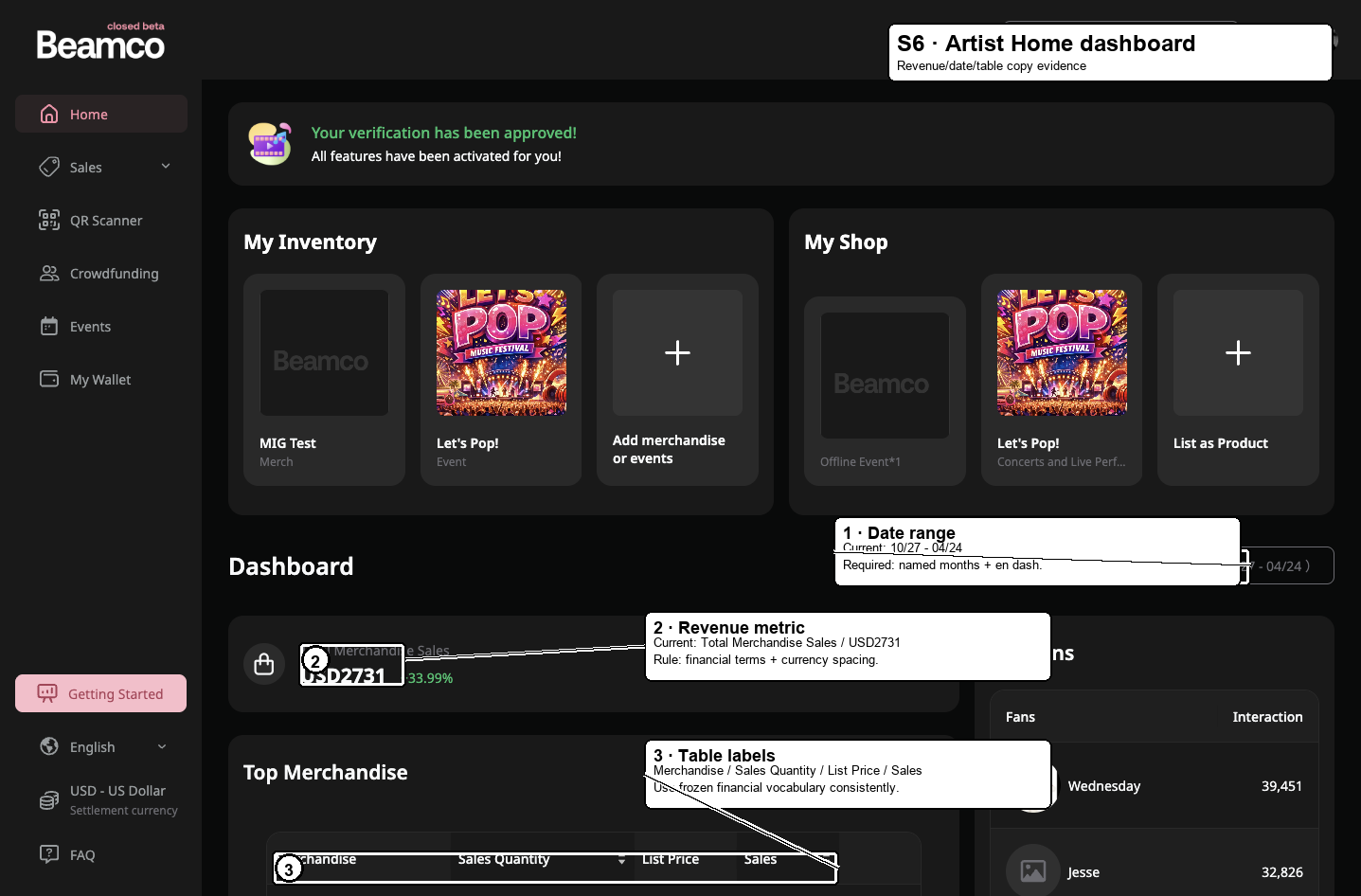Click the My Wallet icon
Viewport: 1361px width, 896px height.
point(49,380)
